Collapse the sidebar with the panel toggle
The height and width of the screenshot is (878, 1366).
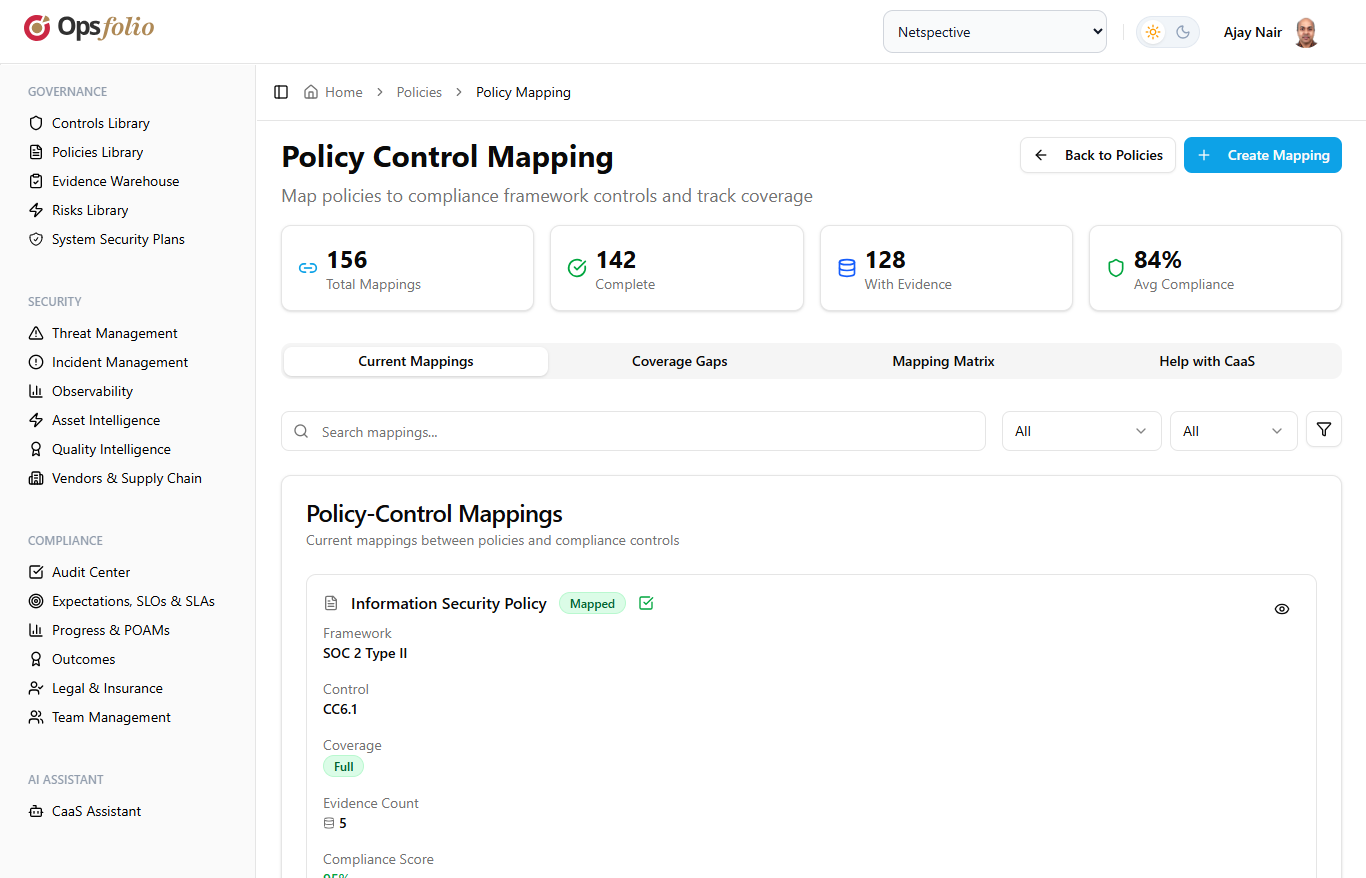click(x=281, y=91)
